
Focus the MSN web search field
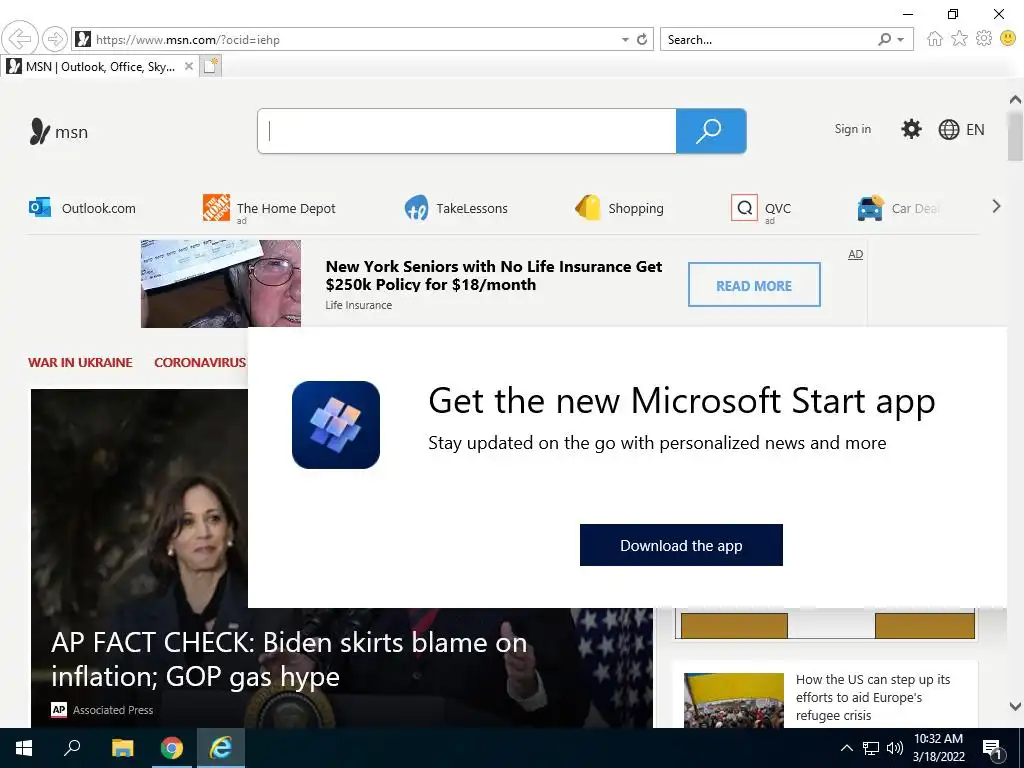pyautogui.click(x=467, y=131)
